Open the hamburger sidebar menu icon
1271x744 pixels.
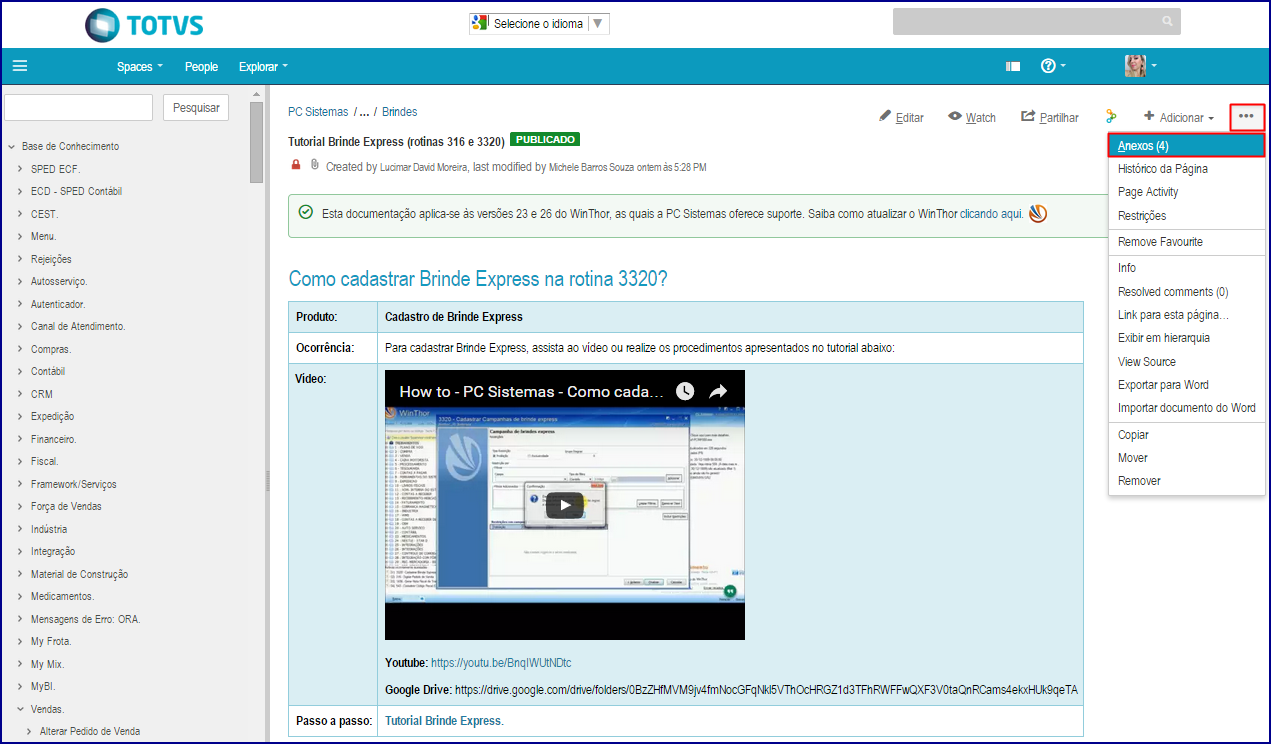20,67
